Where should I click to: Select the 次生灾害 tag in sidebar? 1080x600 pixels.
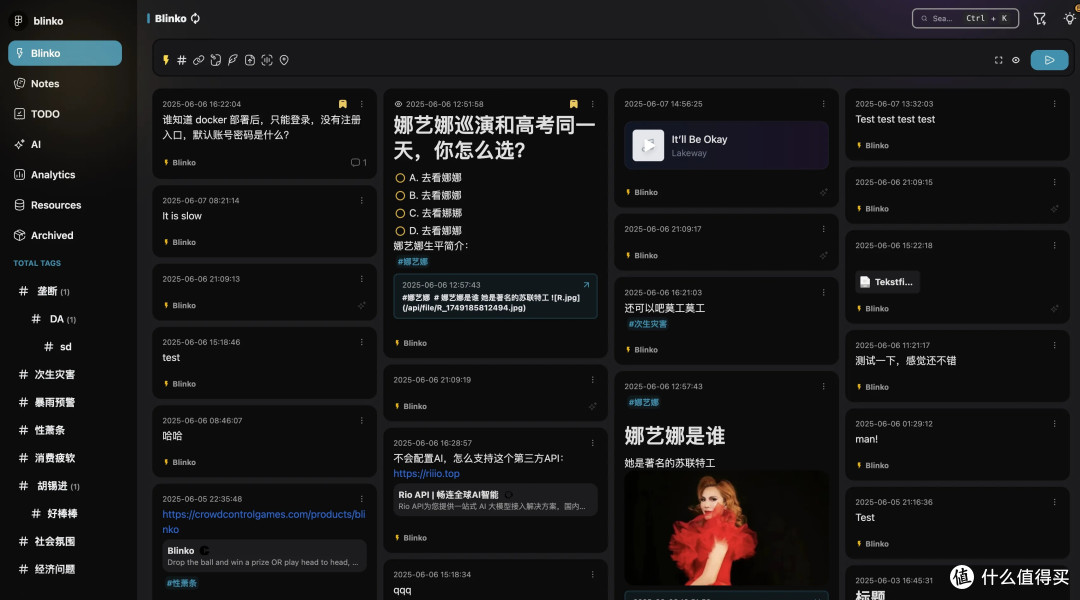(x=54, y=375)
